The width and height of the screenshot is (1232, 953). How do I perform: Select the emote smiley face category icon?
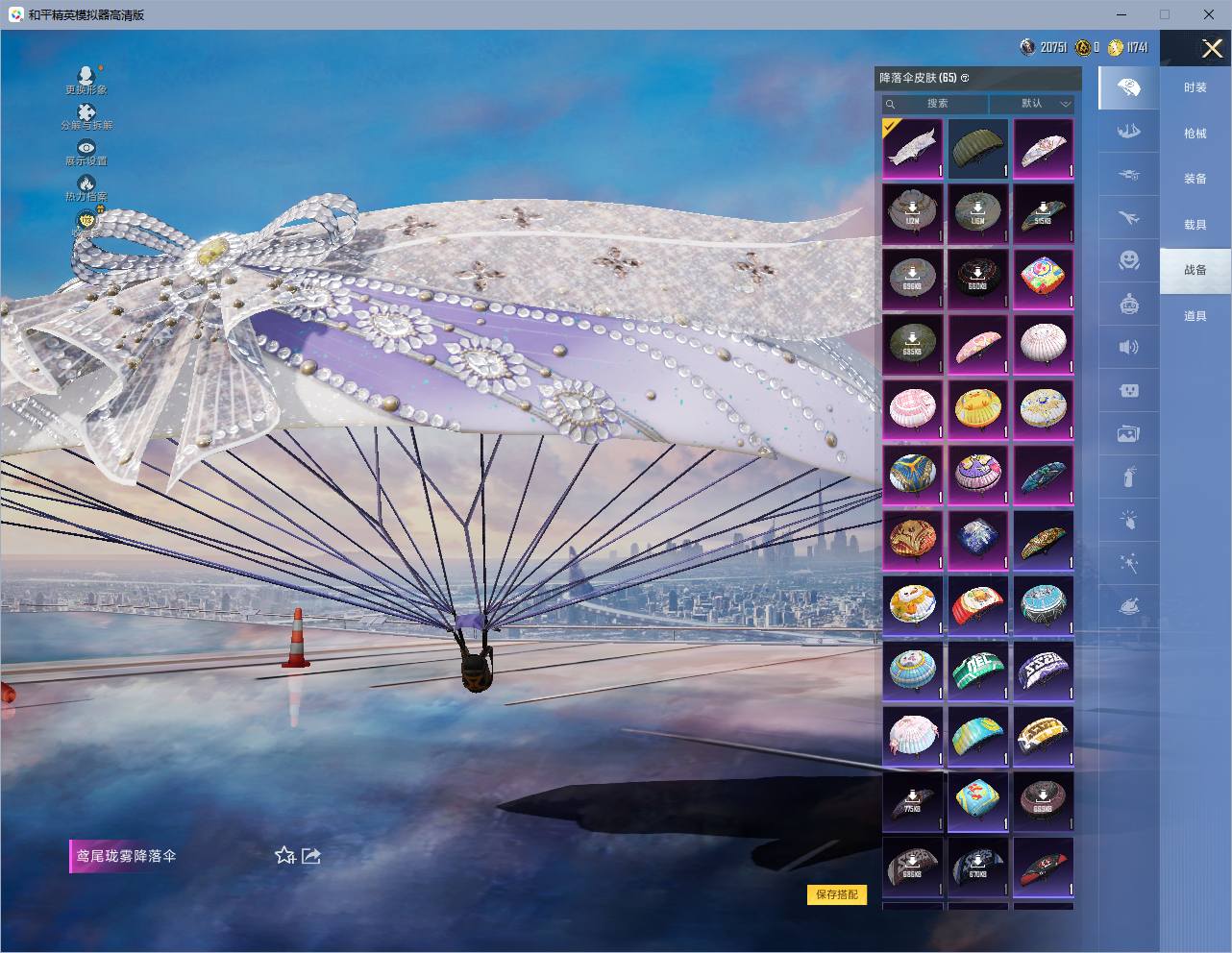(1129, 259)
